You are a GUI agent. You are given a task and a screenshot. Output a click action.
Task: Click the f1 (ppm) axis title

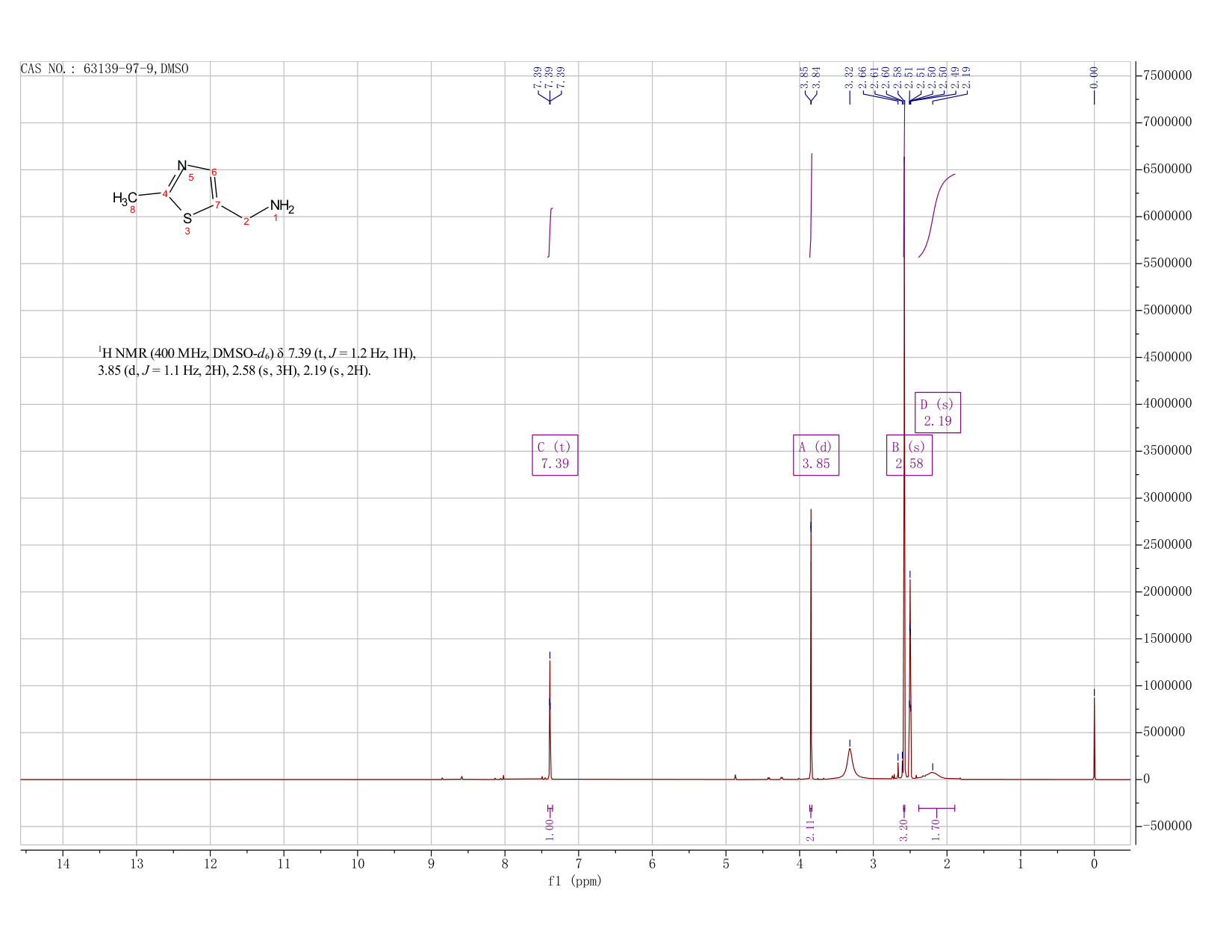[575, 881]
